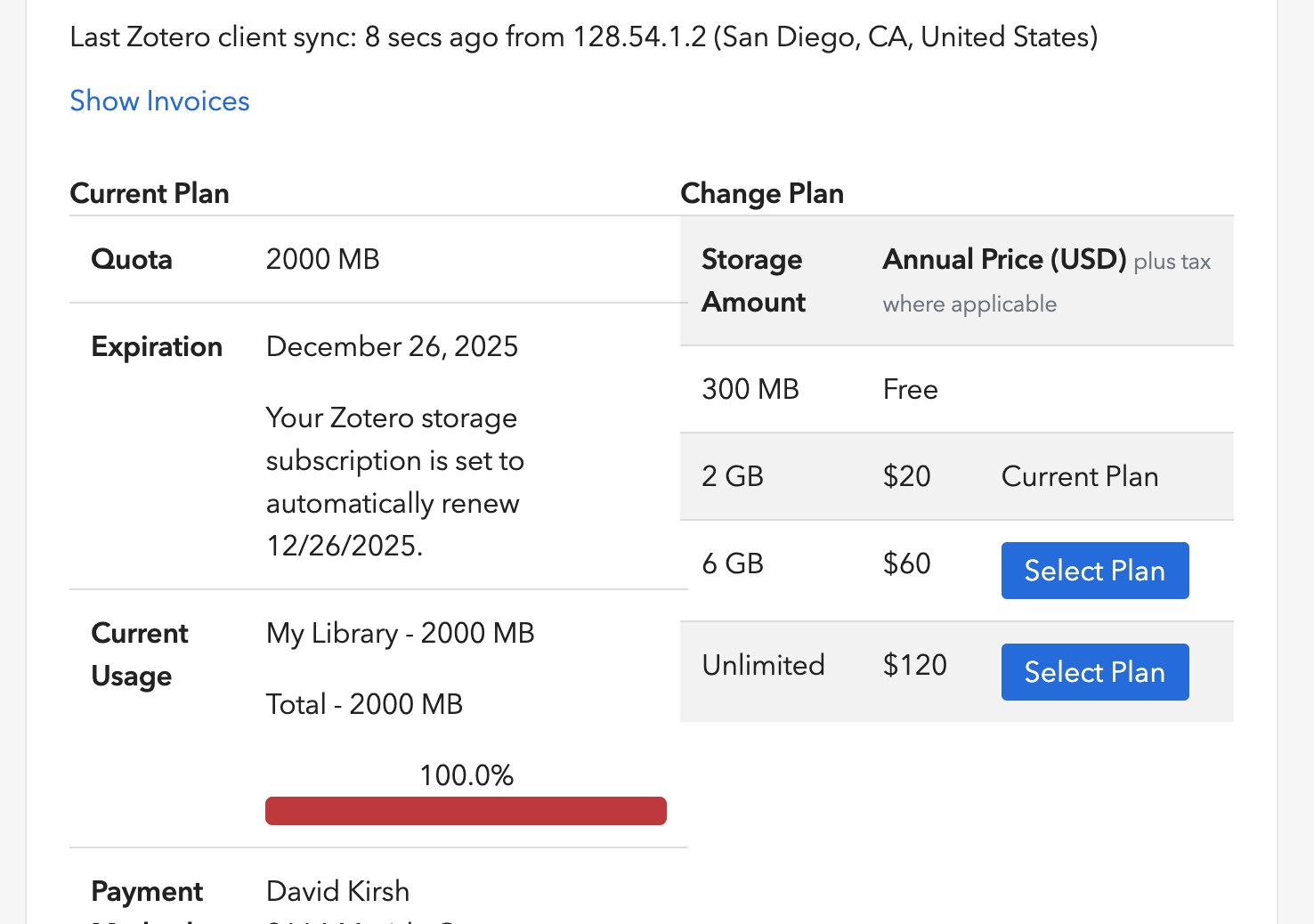Screen dimensions: 1314x924
Task: Click the Storage Amount column header
Action: 753,280
